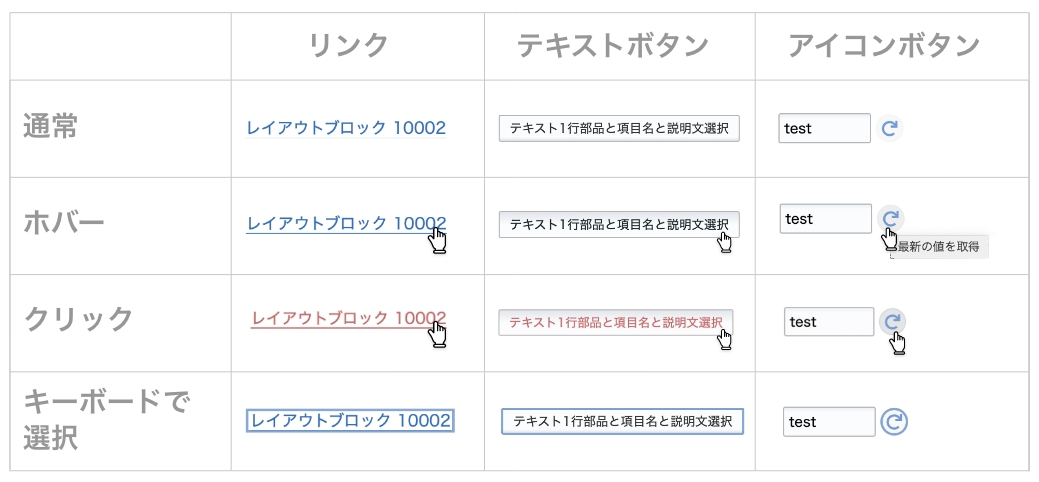Click the テキスト1行部品 button in the ホバー row
This screenshot has width=1039, height=482.
(x=619, y=224)
